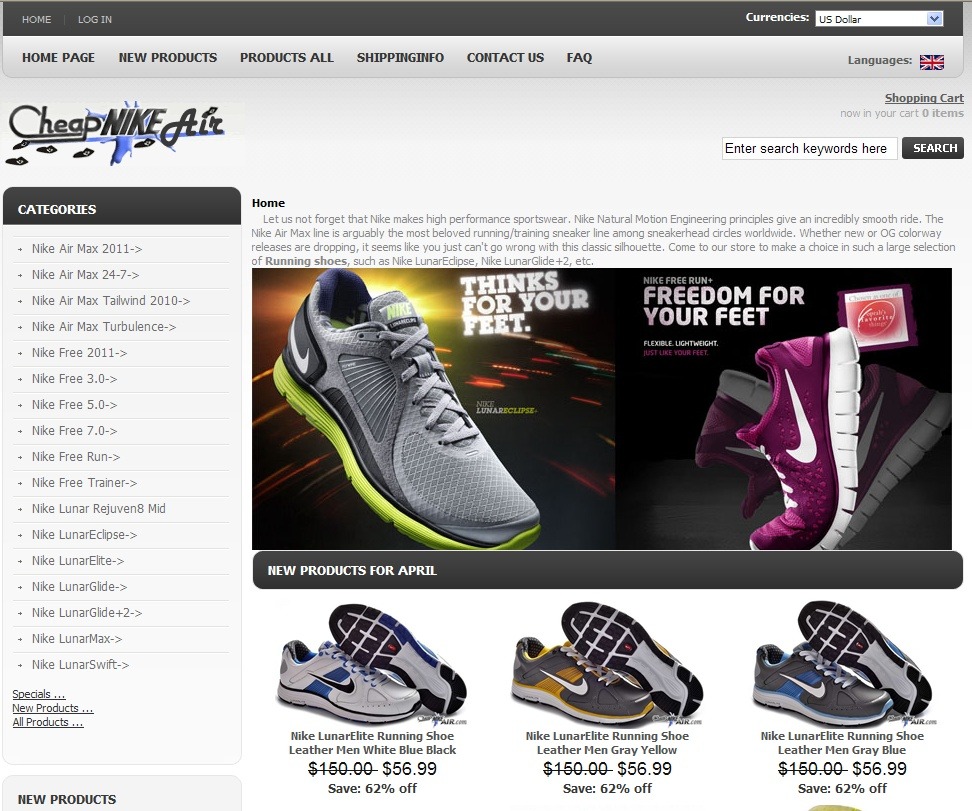Screen dimensions: 972x811
Task: Click the UK flag language icon
Action: click(x=932, y=62)
